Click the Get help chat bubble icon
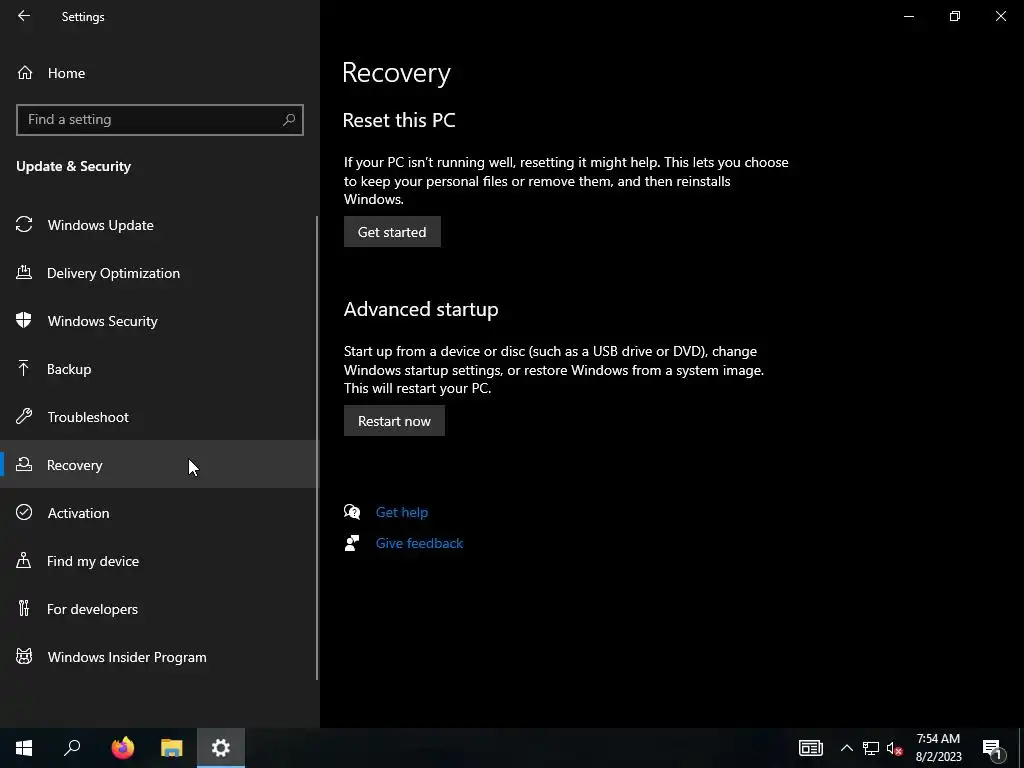Screen dimensions: 1024x768 click(x=352, y=511)
